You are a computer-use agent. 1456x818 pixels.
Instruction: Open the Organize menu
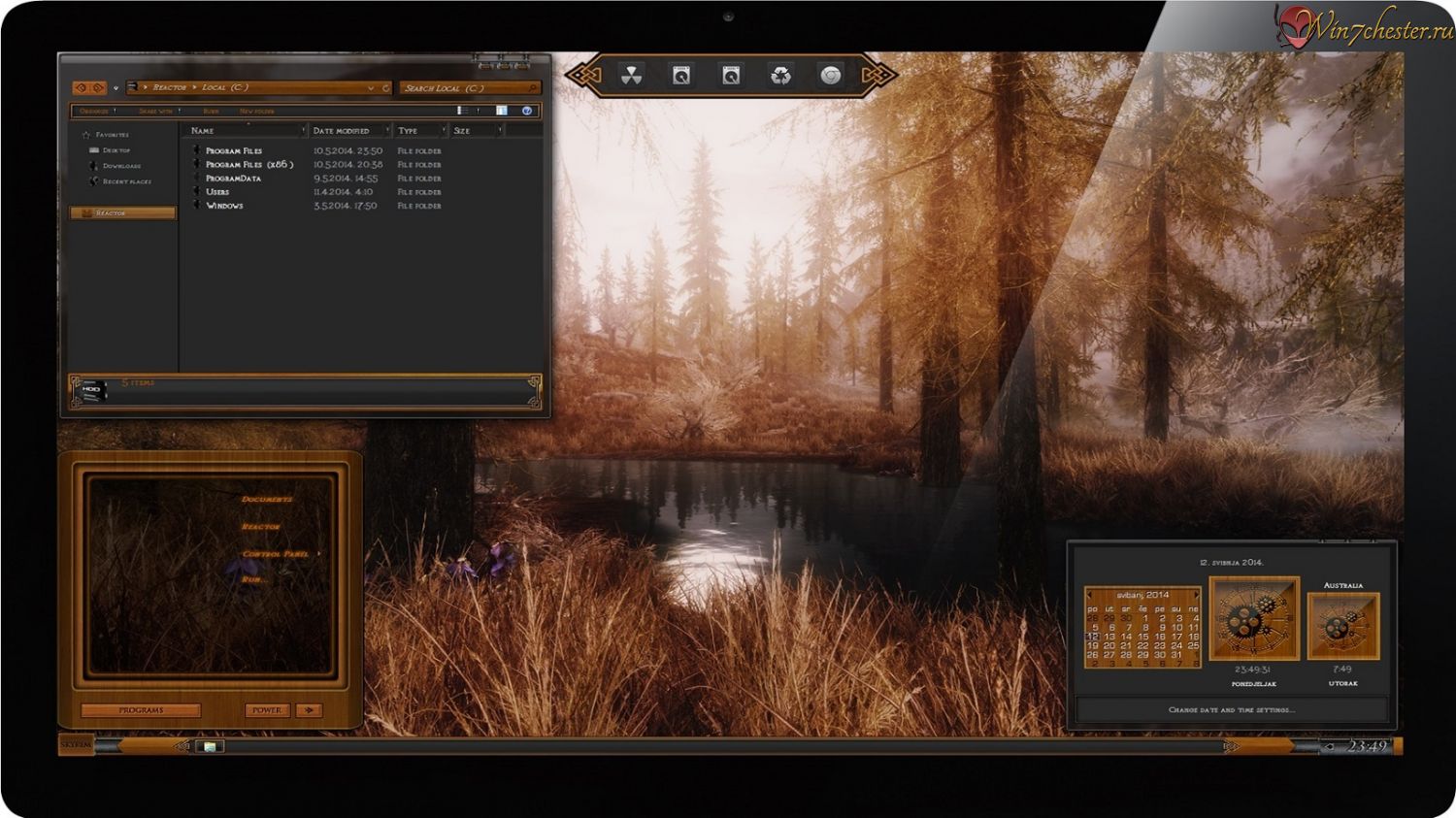click(96, 111)
